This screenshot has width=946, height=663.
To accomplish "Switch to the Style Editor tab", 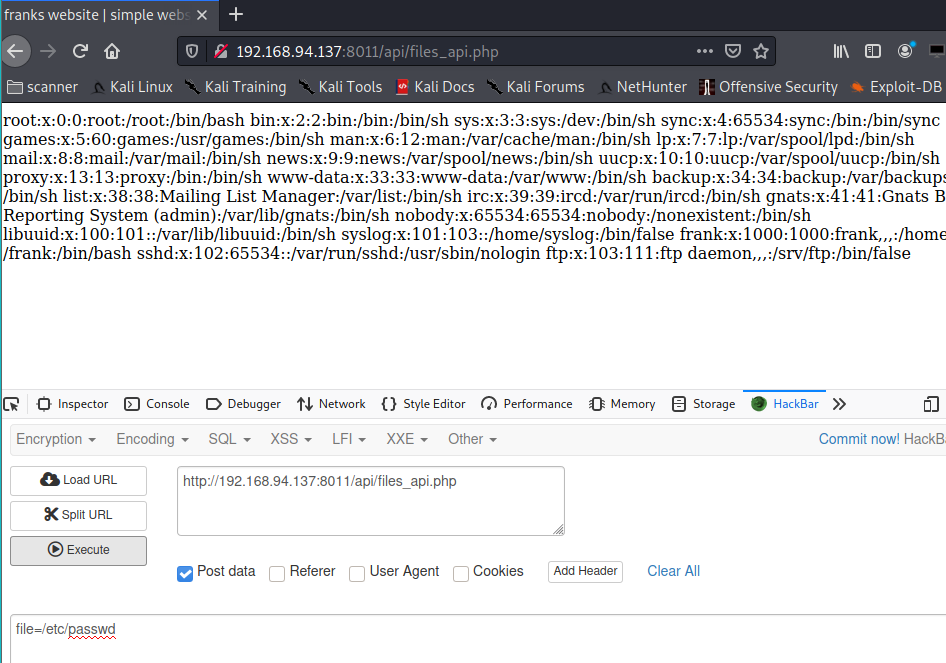I will click(424, 404).
